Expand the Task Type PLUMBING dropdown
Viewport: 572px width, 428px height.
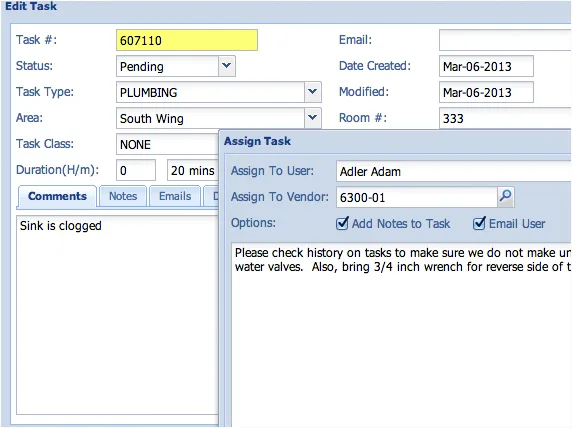[312, 92]
